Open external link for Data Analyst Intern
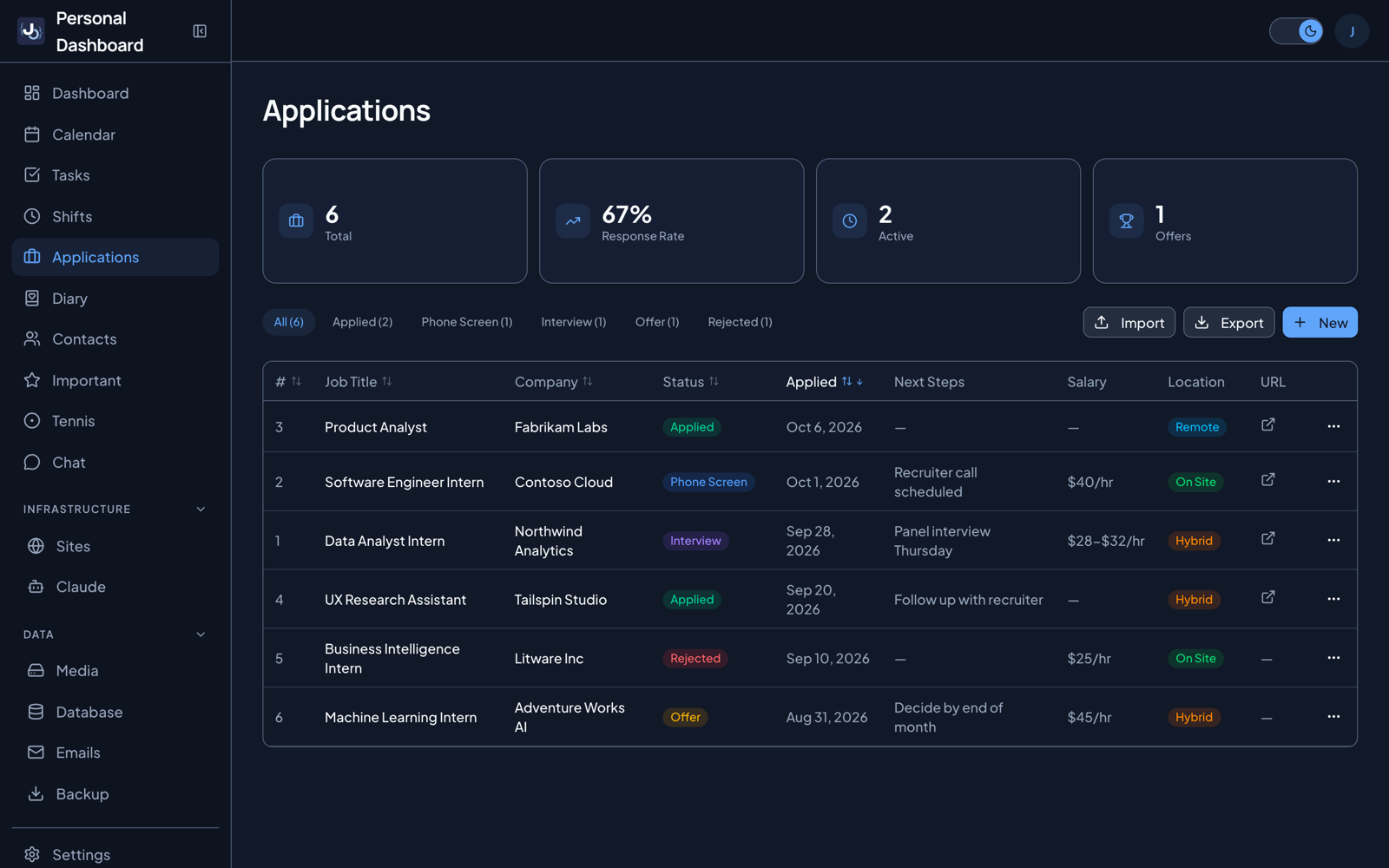The width and height of the screenshot is (1389, 868). pos(1268,538)
